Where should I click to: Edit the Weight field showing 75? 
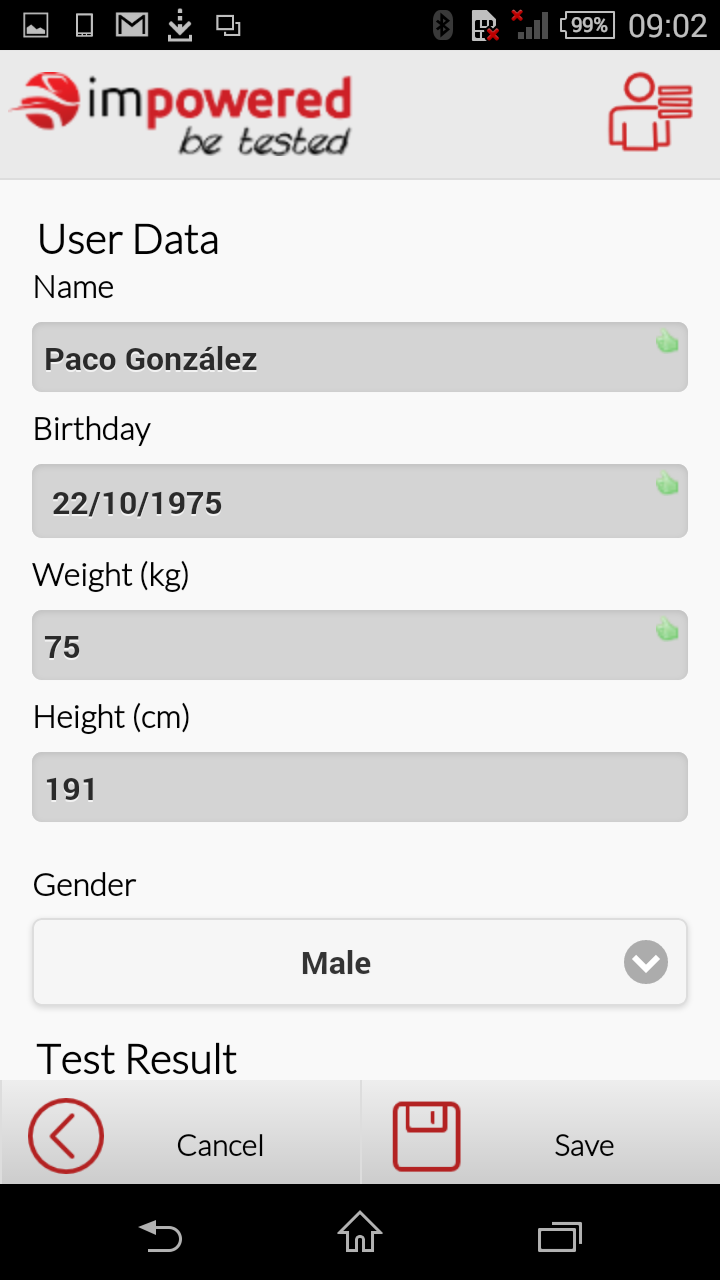pyautogui.click(x=360, y=645)
